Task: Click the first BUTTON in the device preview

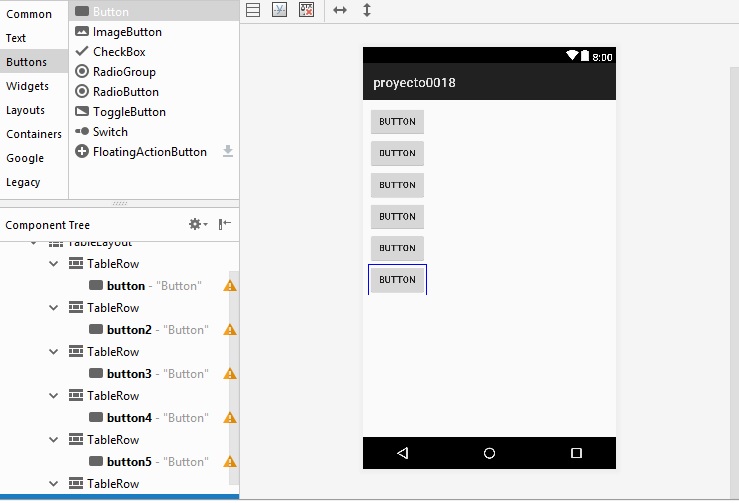Action: point(397,122)
